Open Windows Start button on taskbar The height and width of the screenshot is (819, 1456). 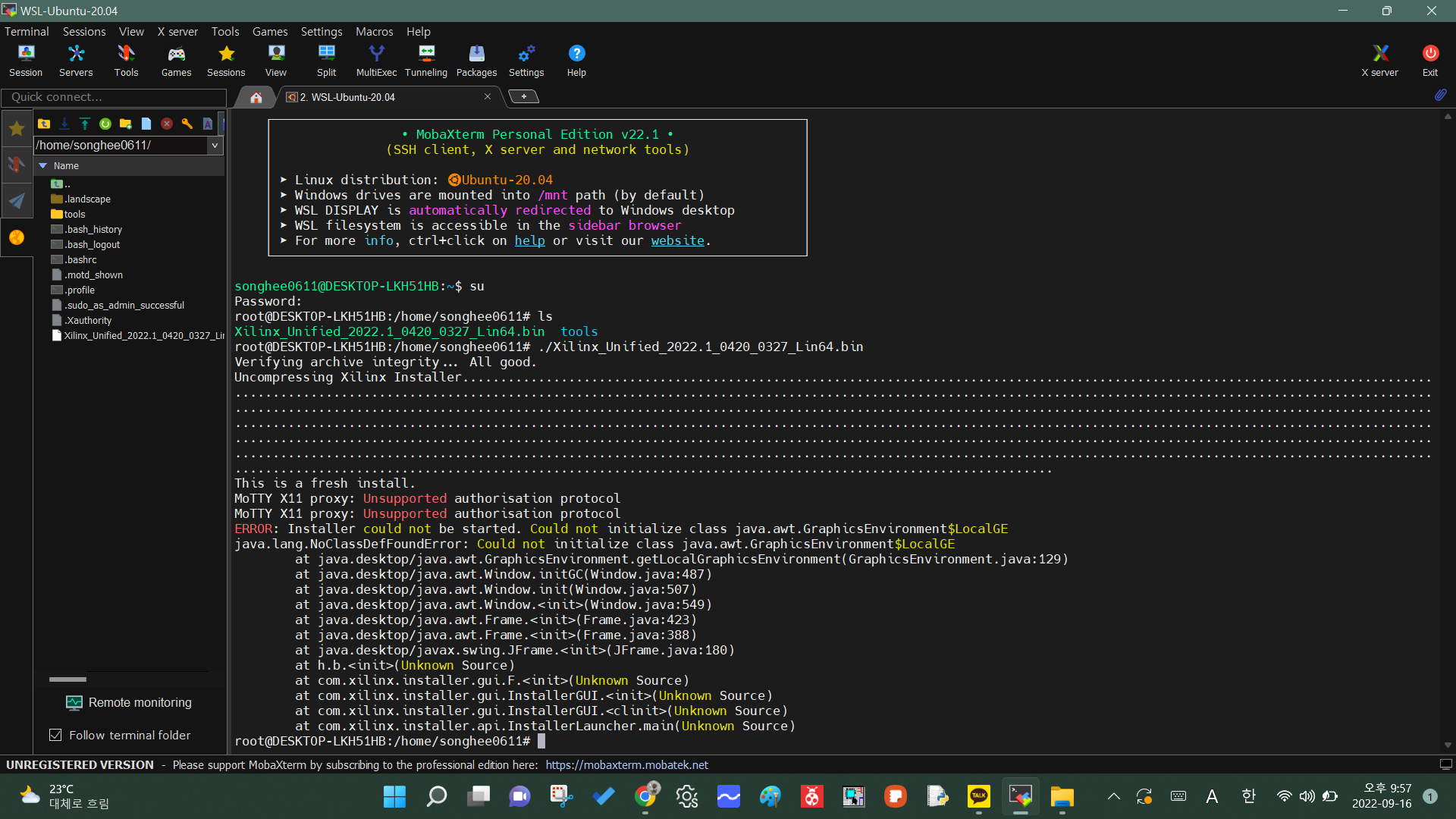click(394, 796)
